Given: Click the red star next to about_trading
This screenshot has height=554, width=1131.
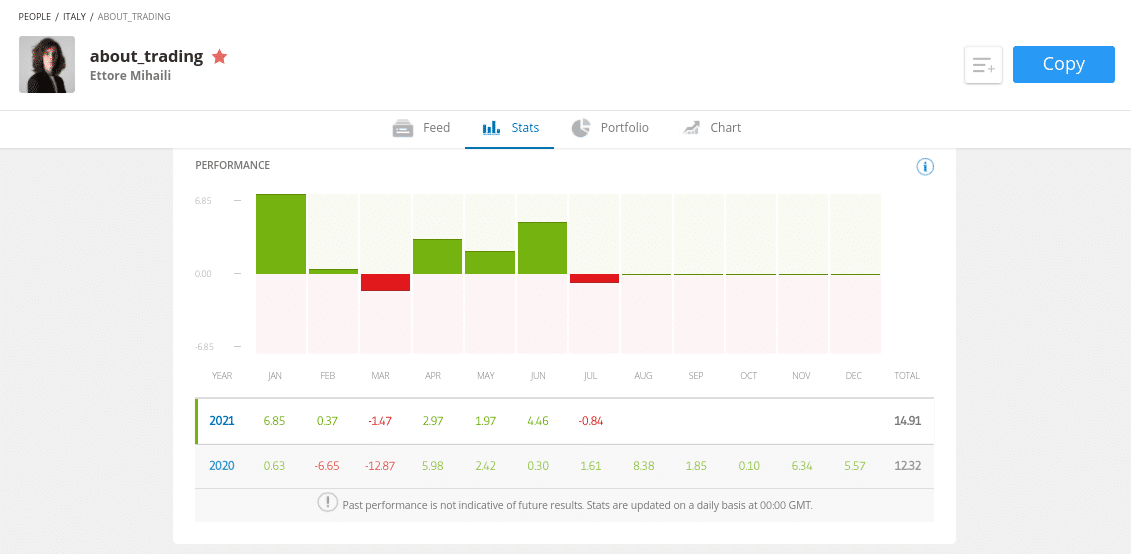Looking at the screenshot, I should pyautogui.click(x=220, y=56).
